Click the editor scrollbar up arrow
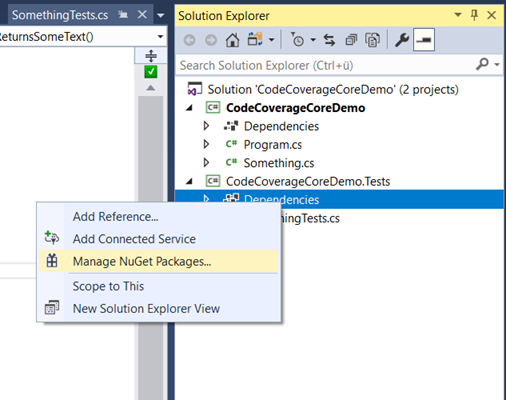506x400 pixels. 151,88
